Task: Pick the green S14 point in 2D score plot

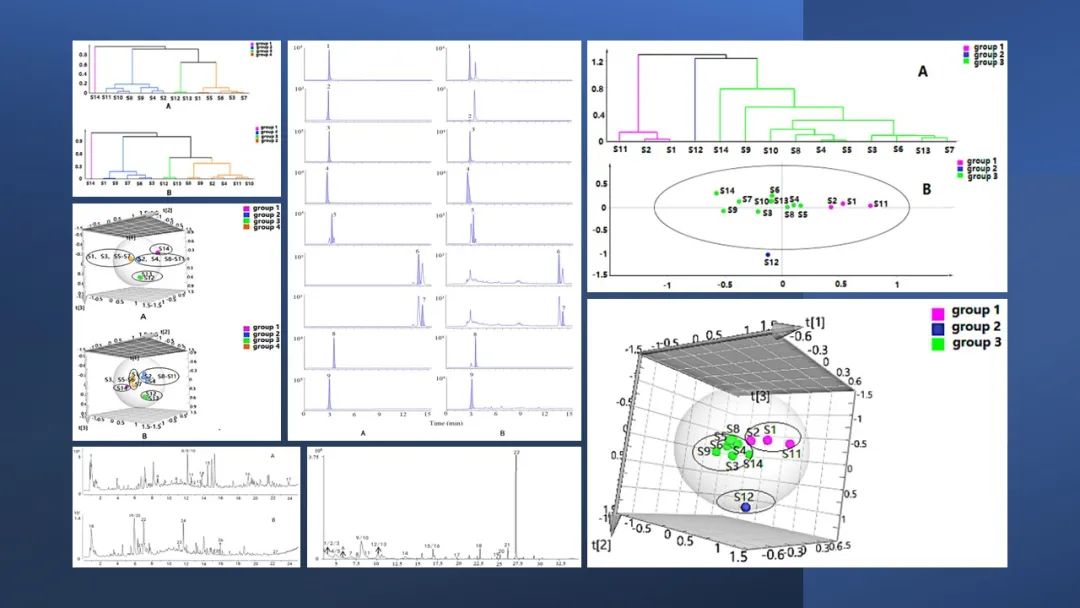Action: pyautogui.click(x=716, y=193)
